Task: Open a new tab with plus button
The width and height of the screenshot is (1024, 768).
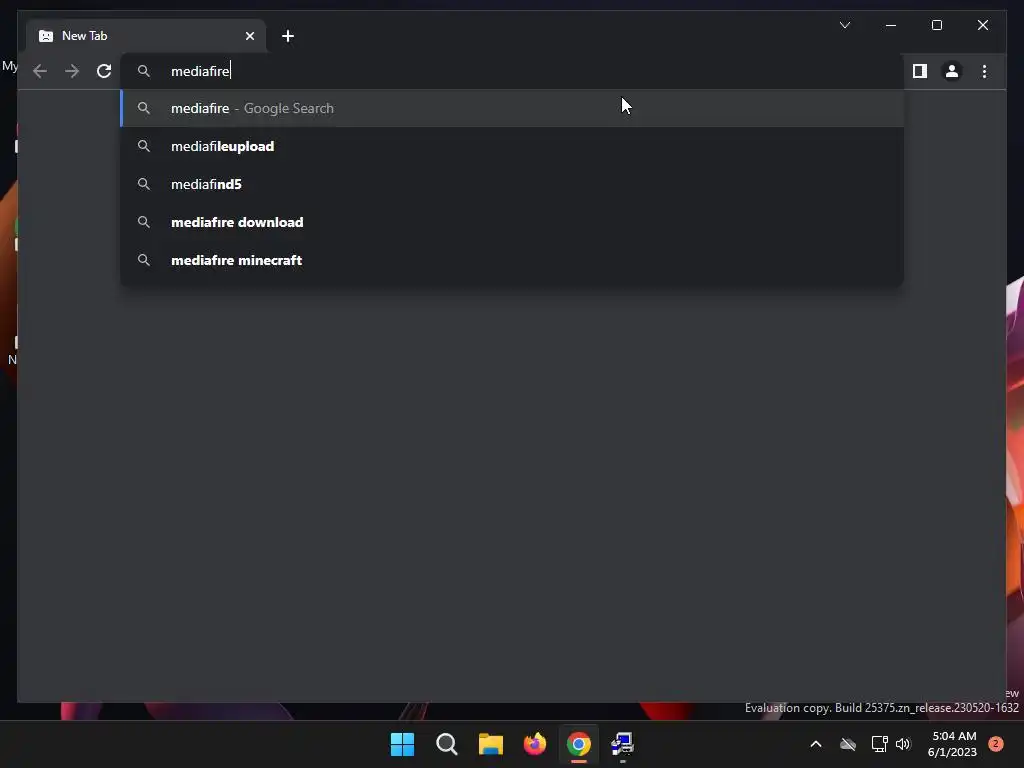Action: pos(288,36)
